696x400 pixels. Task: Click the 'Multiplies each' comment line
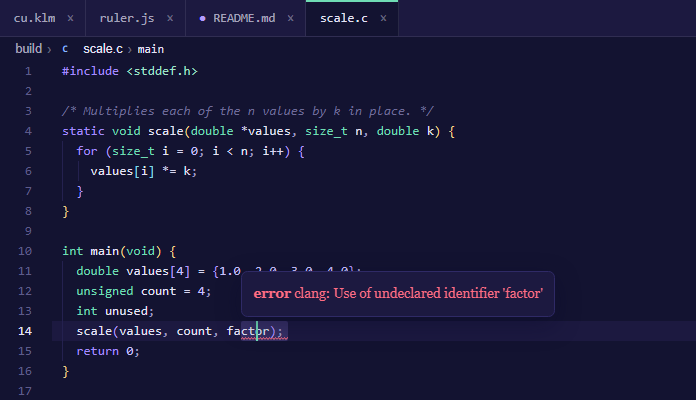click(248, 111)
